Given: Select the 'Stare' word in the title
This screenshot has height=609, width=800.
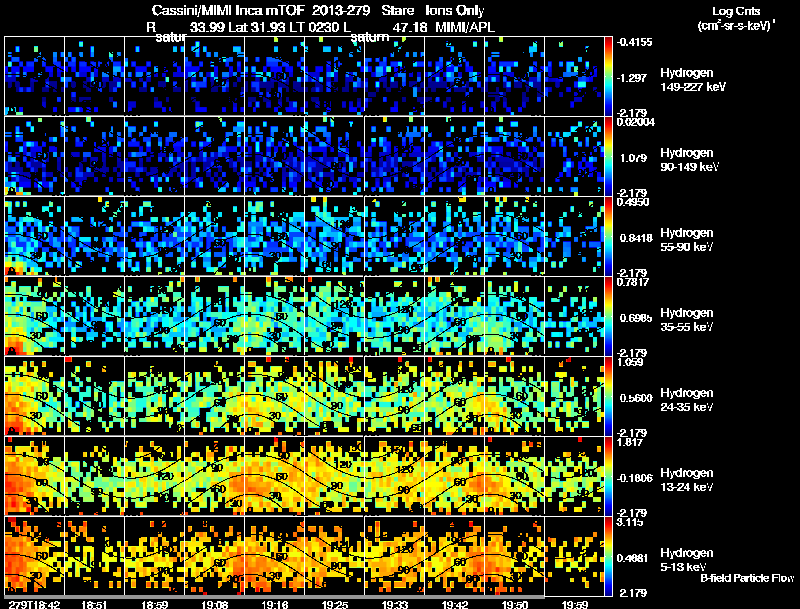Looking at the screenshot, I should 397,10.
